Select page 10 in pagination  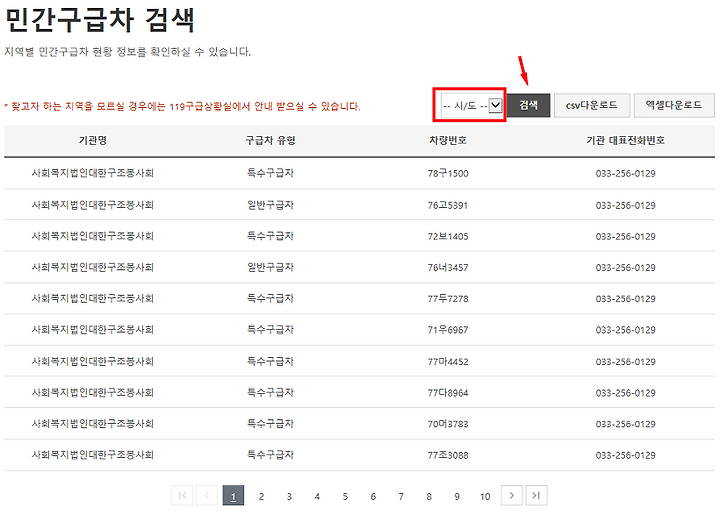click(x=485, y=496)
